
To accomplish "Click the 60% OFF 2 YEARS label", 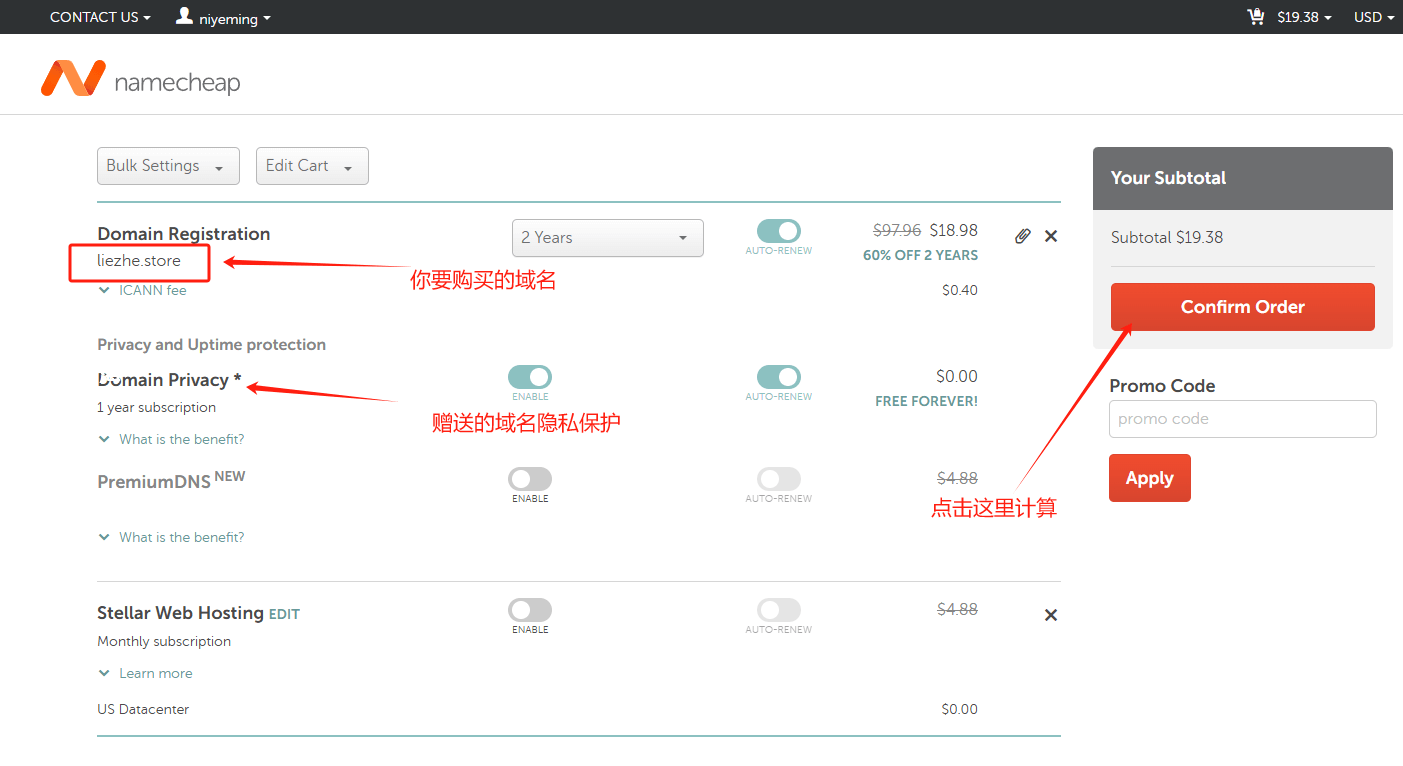I will click(x=920, y=255).
